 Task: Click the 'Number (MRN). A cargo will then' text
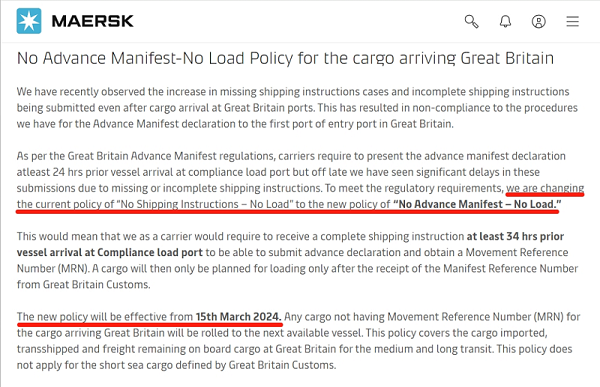pos(94,268)
